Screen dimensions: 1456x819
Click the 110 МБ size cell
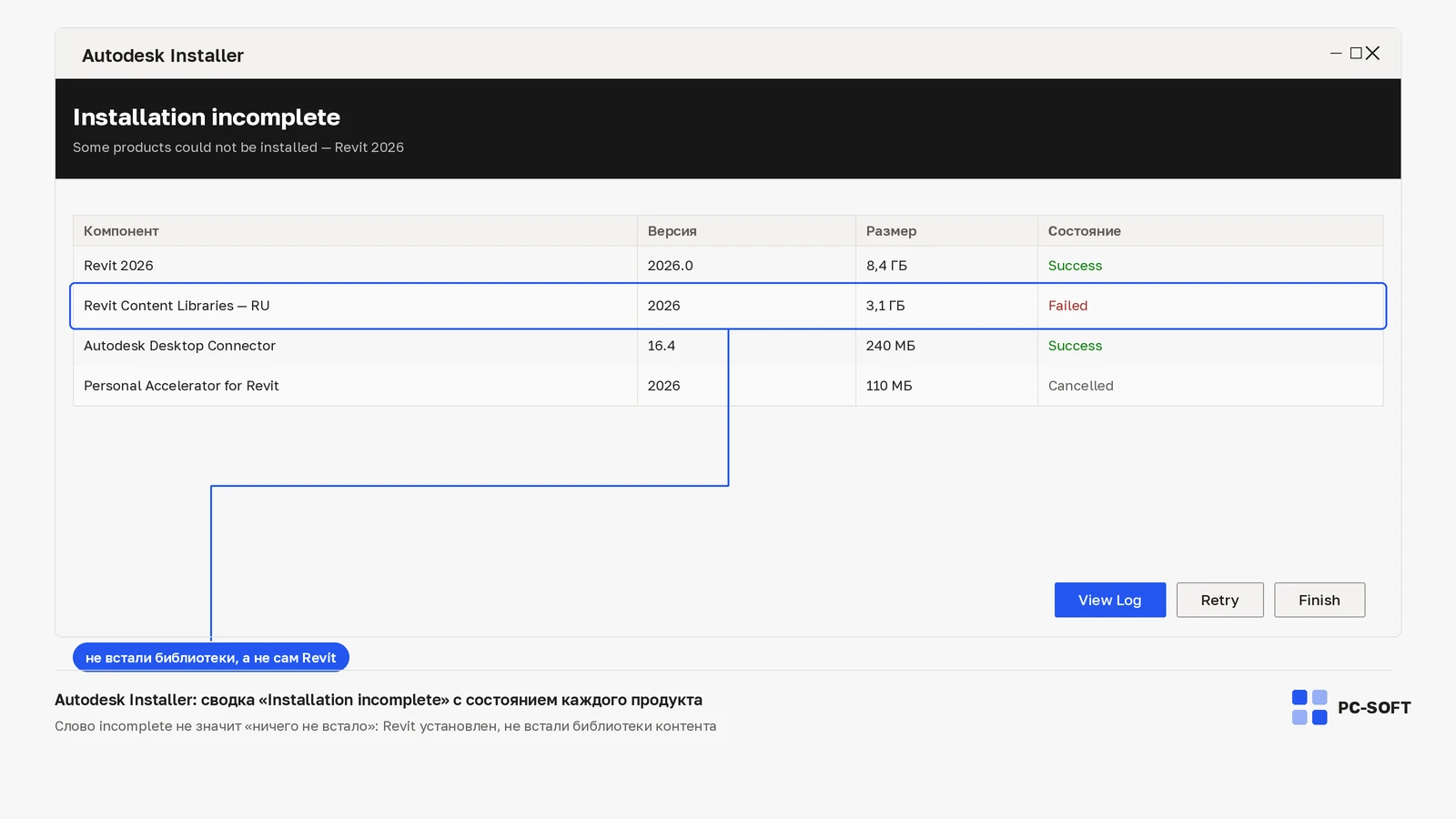click(889, 386)
